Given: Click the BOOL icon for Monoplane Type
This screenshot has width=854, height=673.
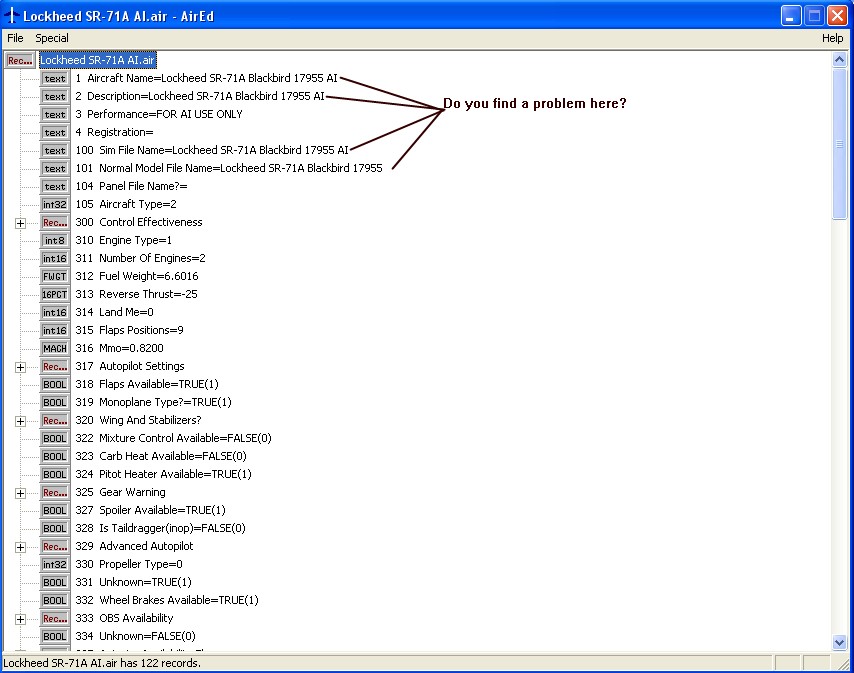Looking at the screenshot, I should pyautogui.click(x=55, y=402).
